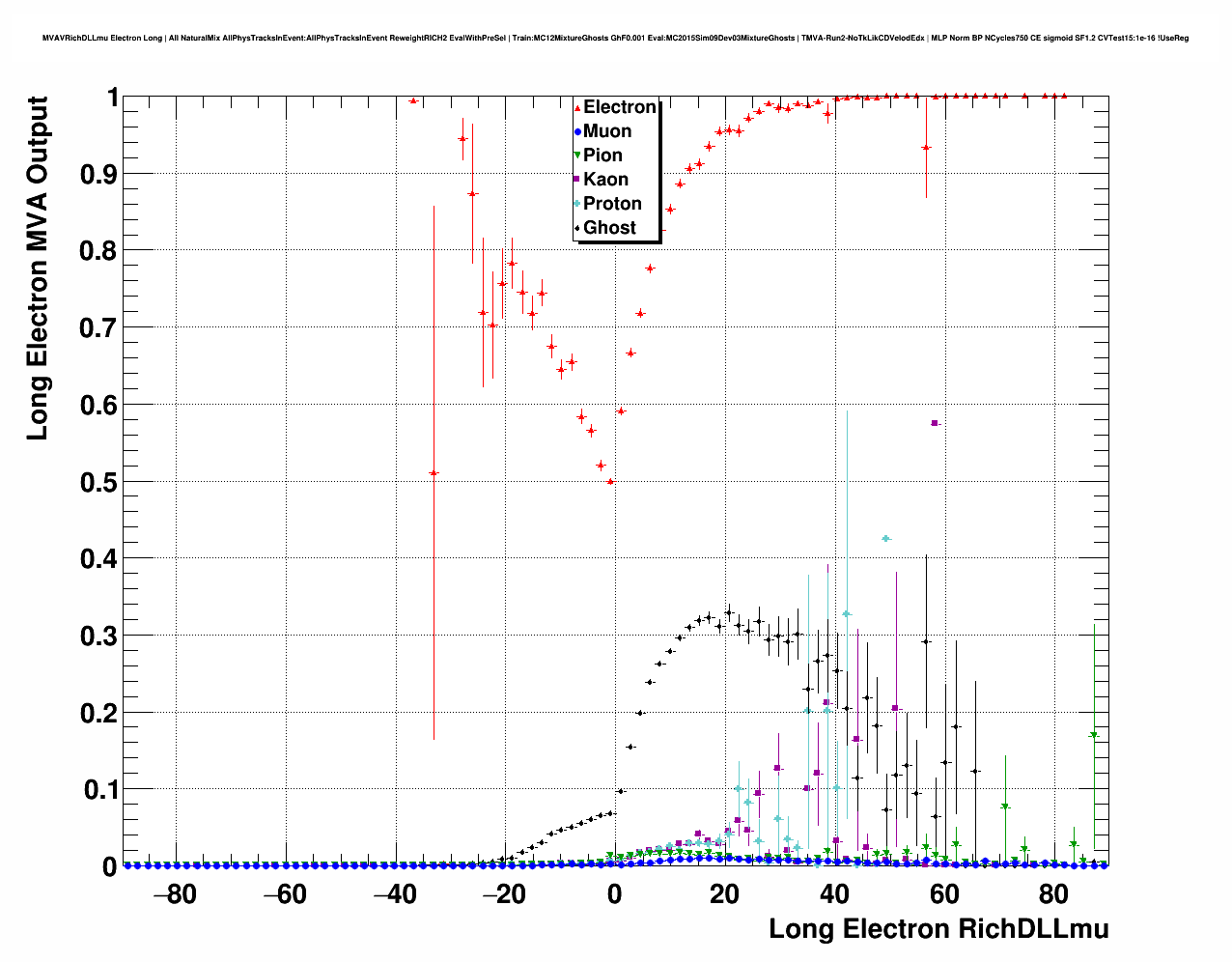Click the long plot title text at top
This screenshot has width=1232, height=962.
(x=616, y=39)
